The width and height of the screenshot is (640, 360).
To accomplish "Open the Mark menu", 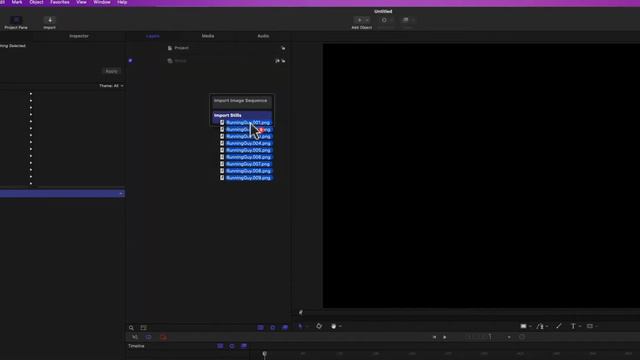I will click(x=17, y=2).
